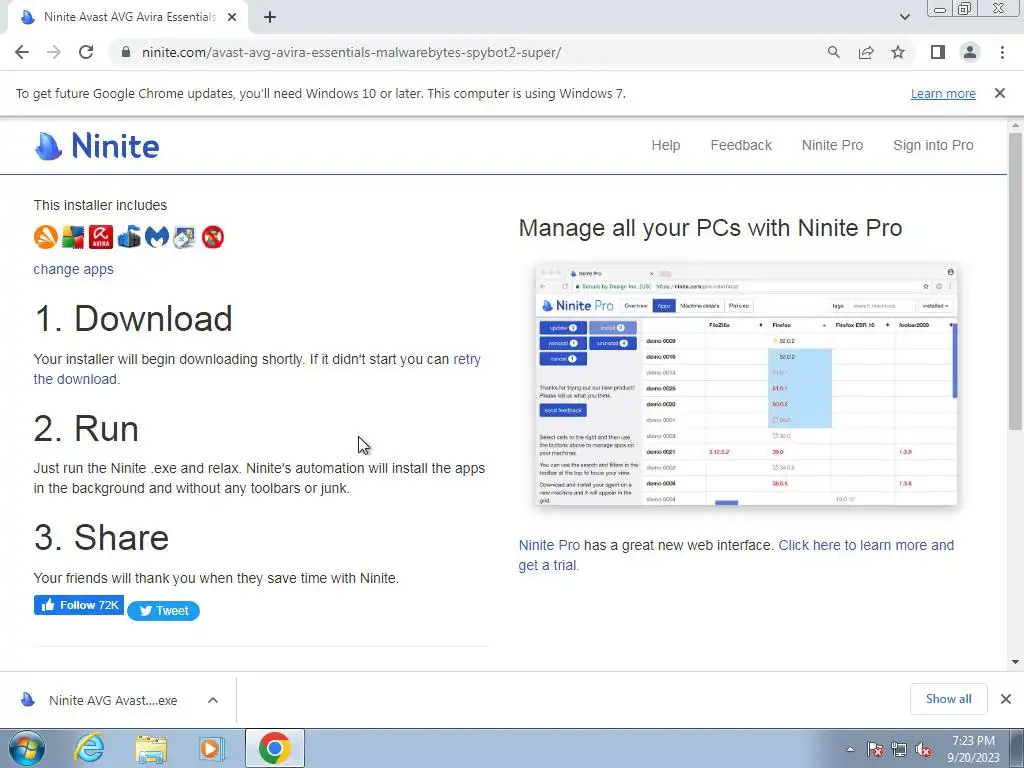This screenshot has width=1024, height=768.
Task: Open the Chrome profile menu
Action: (x=970, y=52)
